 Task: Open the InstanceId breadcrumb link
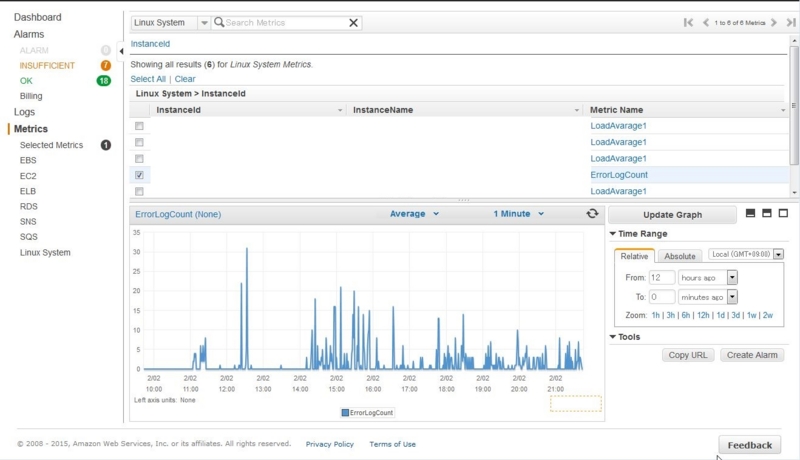[150, 44]
